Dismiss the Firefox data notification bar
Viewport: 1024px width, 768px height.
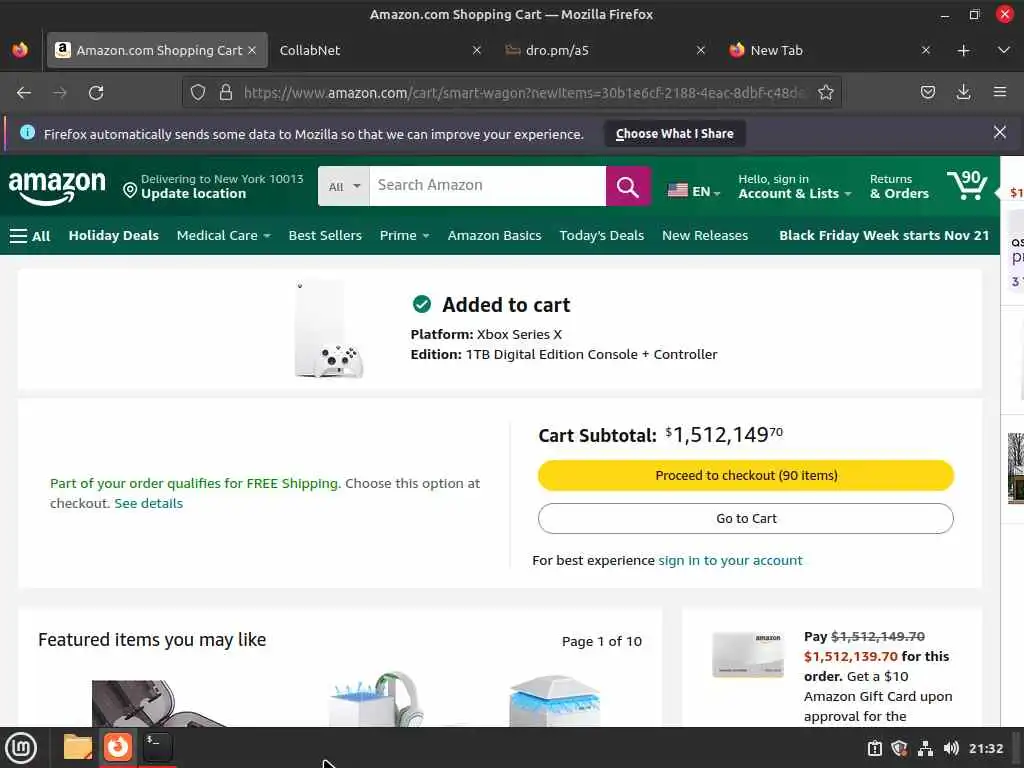coord(1000,133)
